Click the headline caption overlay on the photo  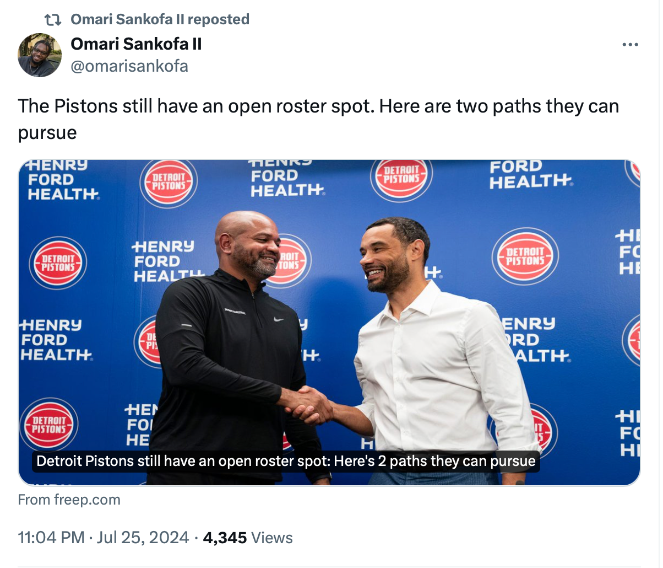pyautogui.click(x=286, y=462)
